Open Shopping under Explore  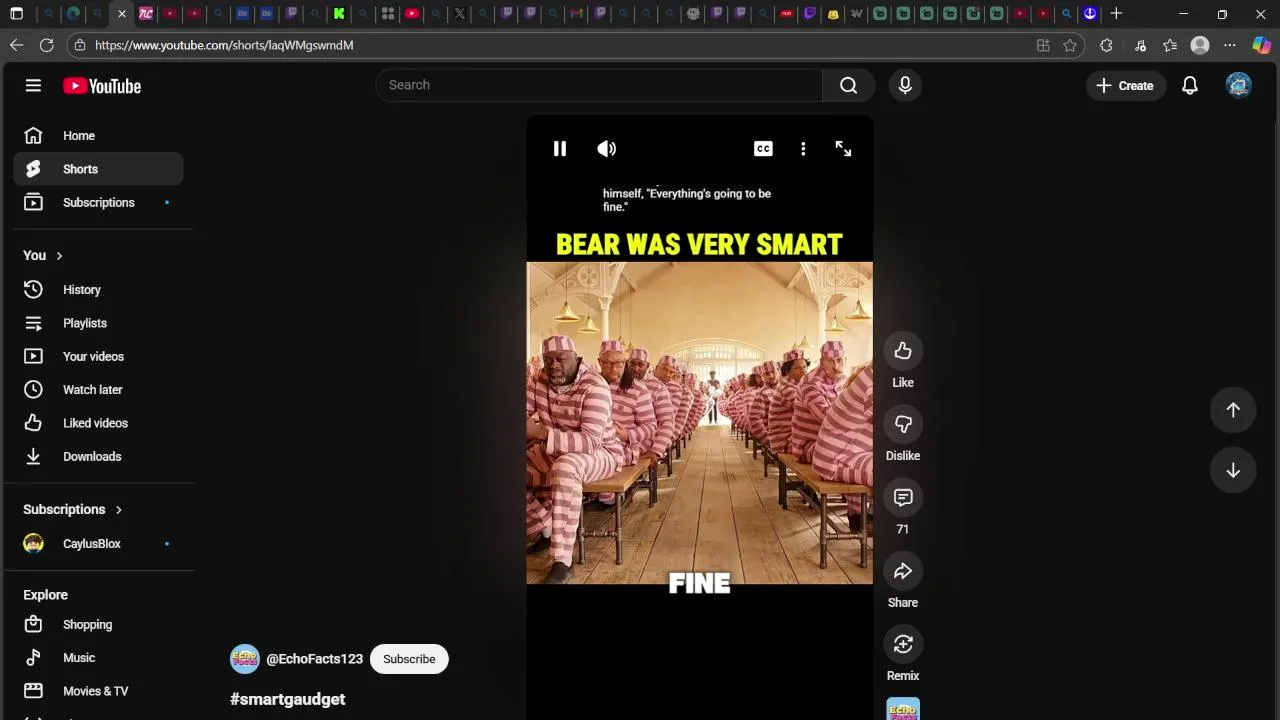(x=98, y=624)
